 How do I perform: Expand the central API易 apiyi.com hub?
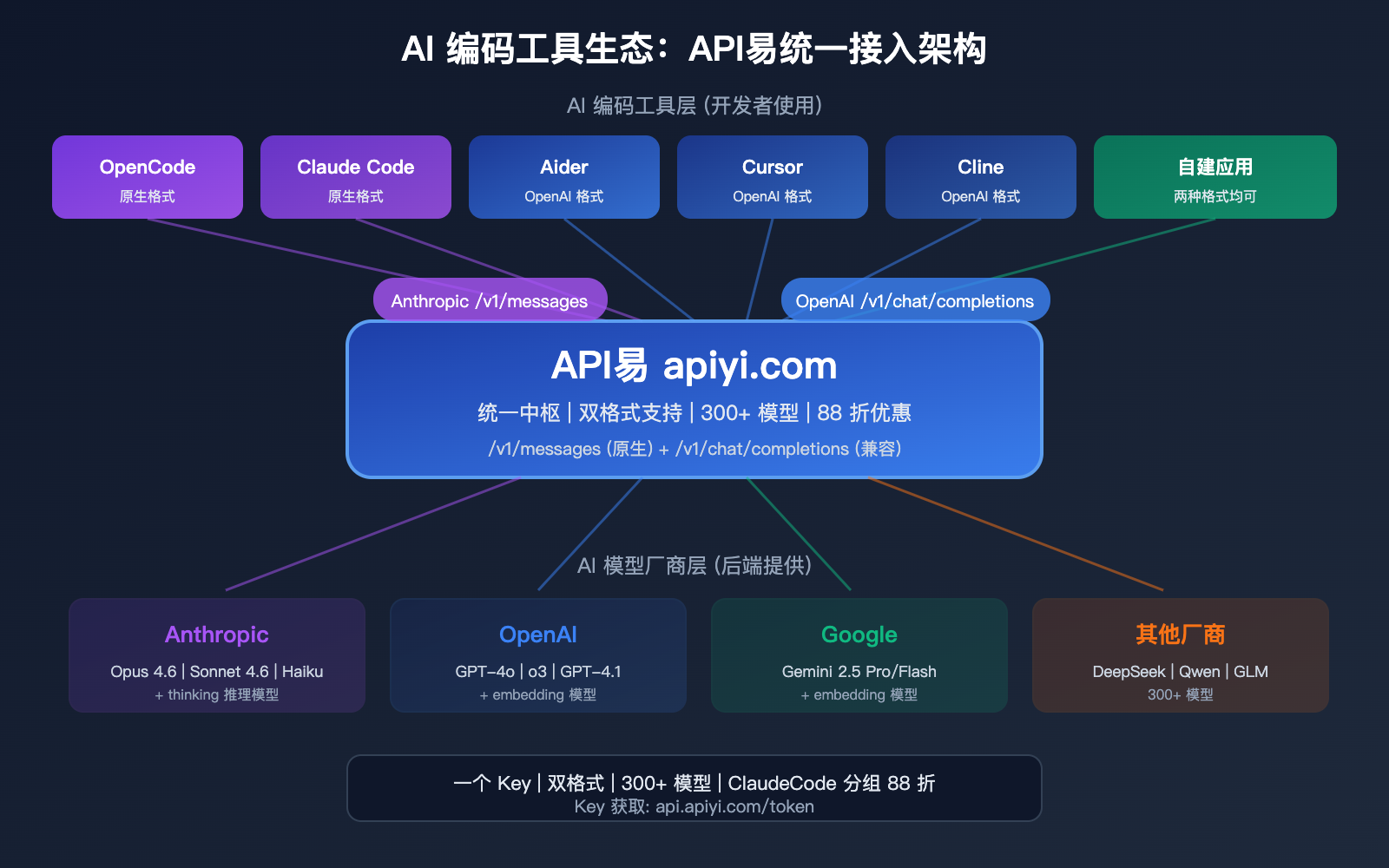pos(694,399)
